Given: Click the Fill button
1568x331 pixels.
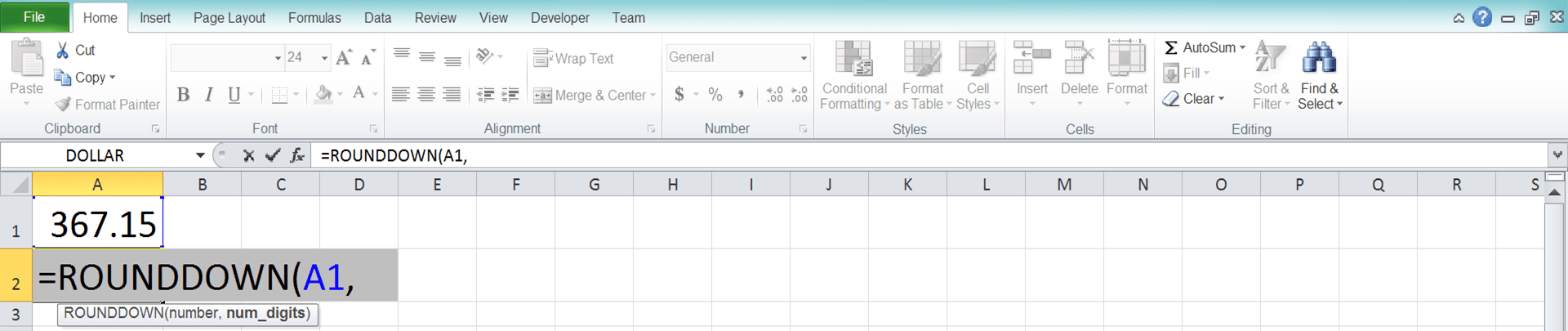Looking at the screenshot, I should pyautogui.click(x=1186, y=74).
